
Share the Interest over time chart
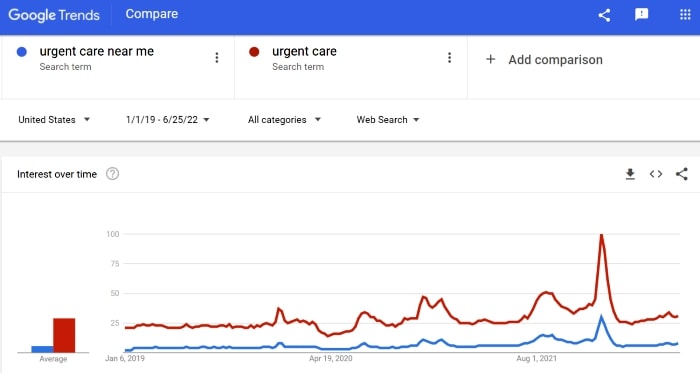click(x=682, y=174)
